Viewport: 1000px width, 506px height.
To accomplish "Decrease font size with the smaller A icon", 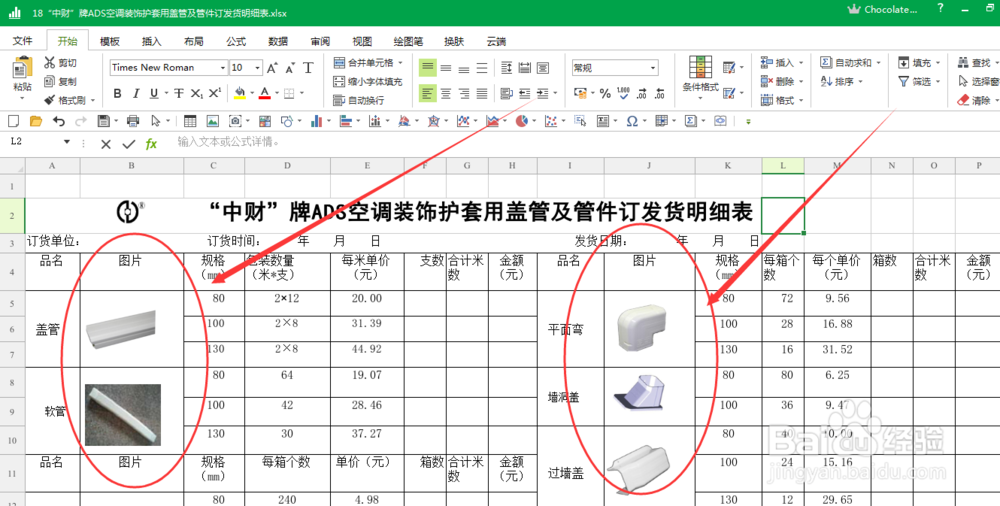I will [x=290, y=68].
